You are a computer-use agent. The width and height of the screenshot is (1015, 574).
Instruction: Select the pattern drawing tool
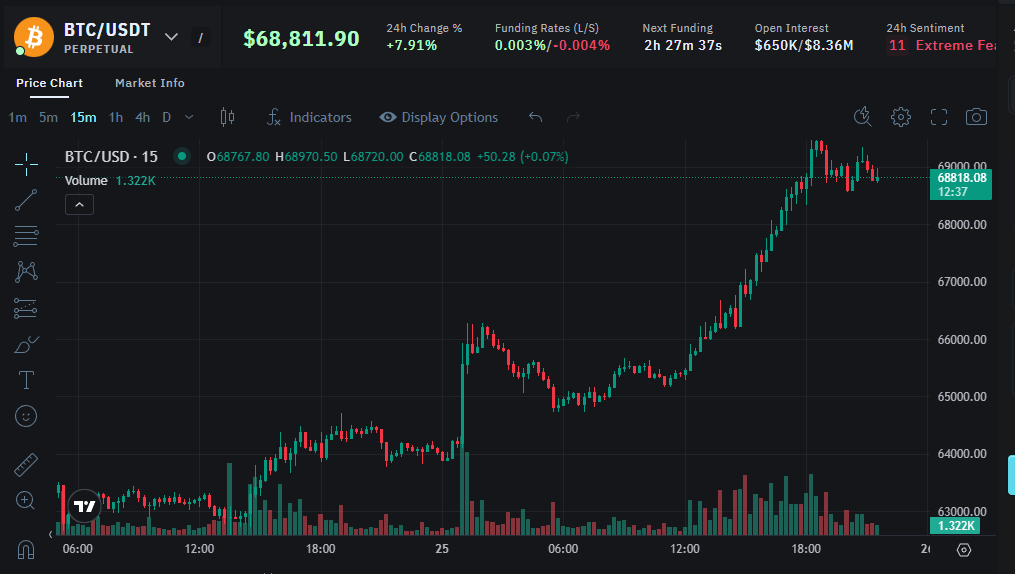26,271
